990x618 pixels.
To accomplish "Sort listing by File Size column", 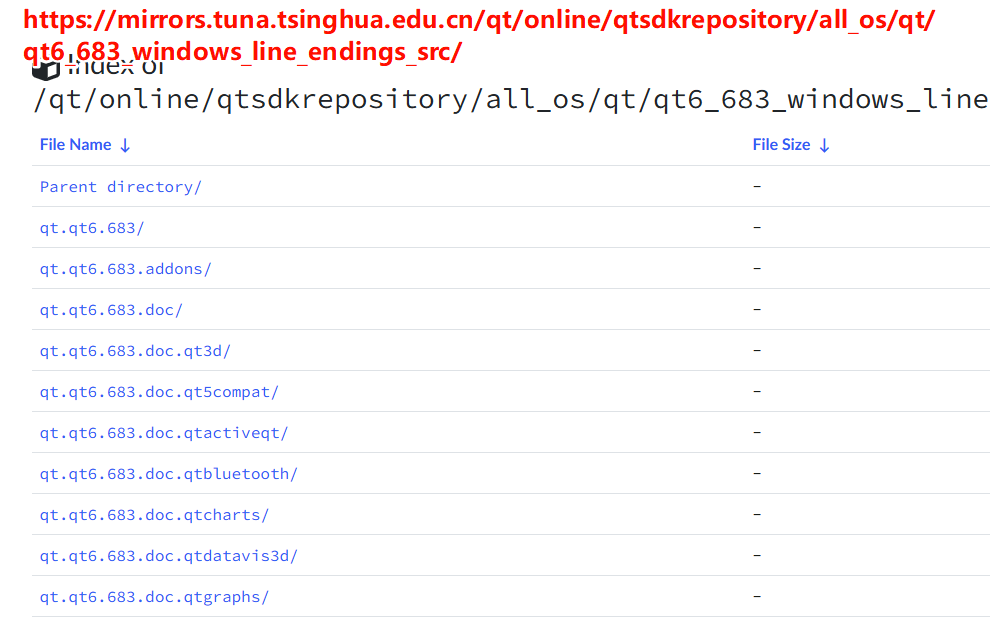I will click(x=781, y=145).
